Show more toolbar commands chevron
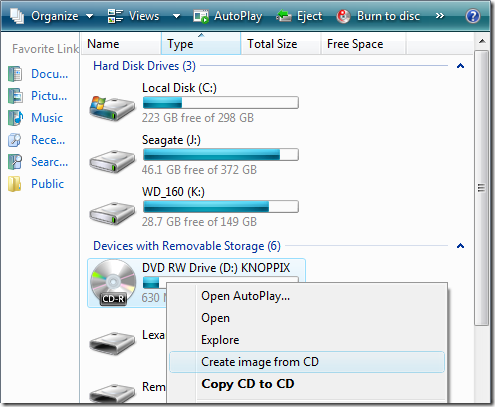 tap(440, 16)
